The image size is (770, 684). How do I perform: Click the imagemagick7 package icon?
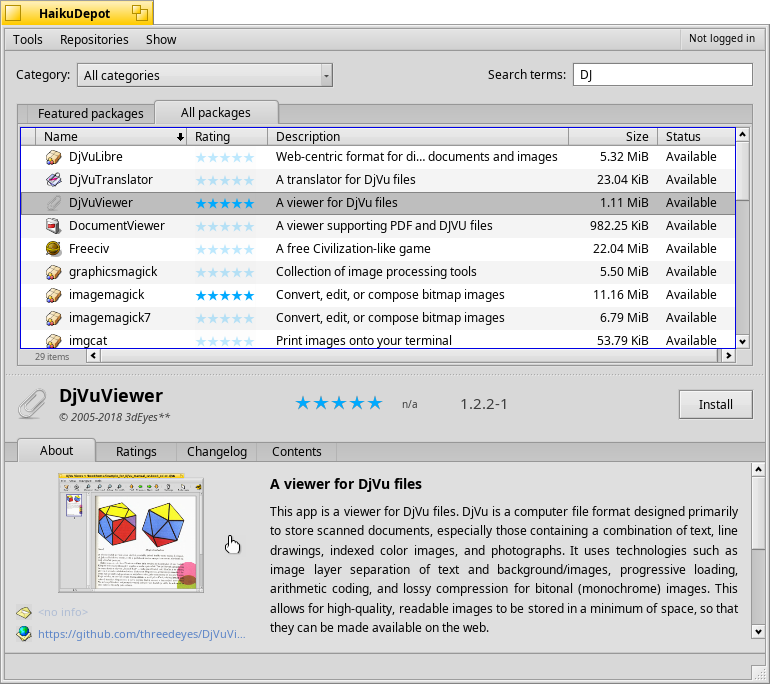click(54, 318)
